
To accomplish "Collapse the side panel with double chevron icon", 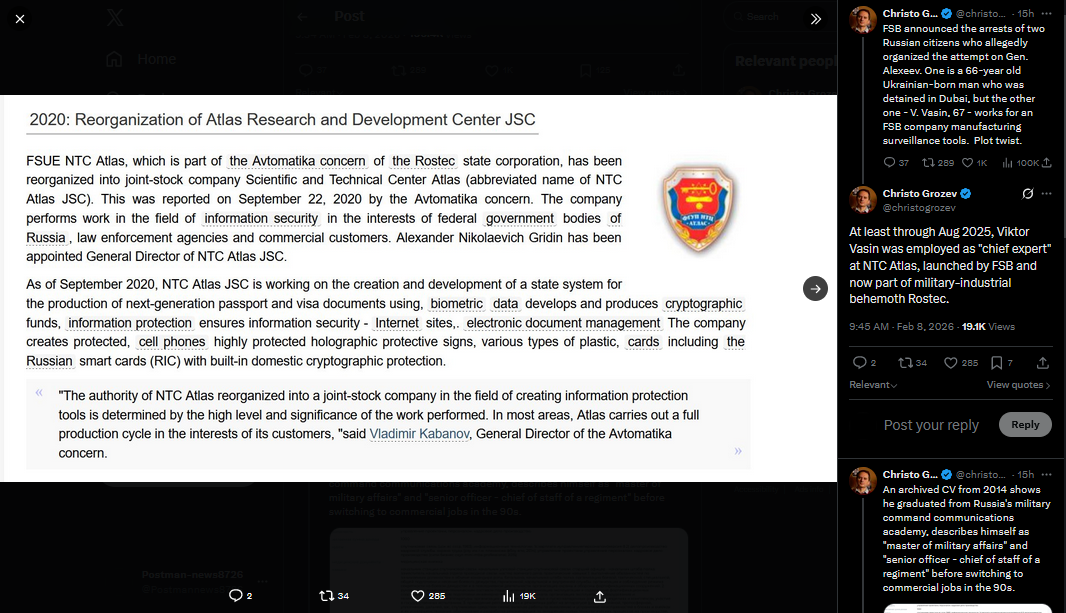I will coord(816,19).
